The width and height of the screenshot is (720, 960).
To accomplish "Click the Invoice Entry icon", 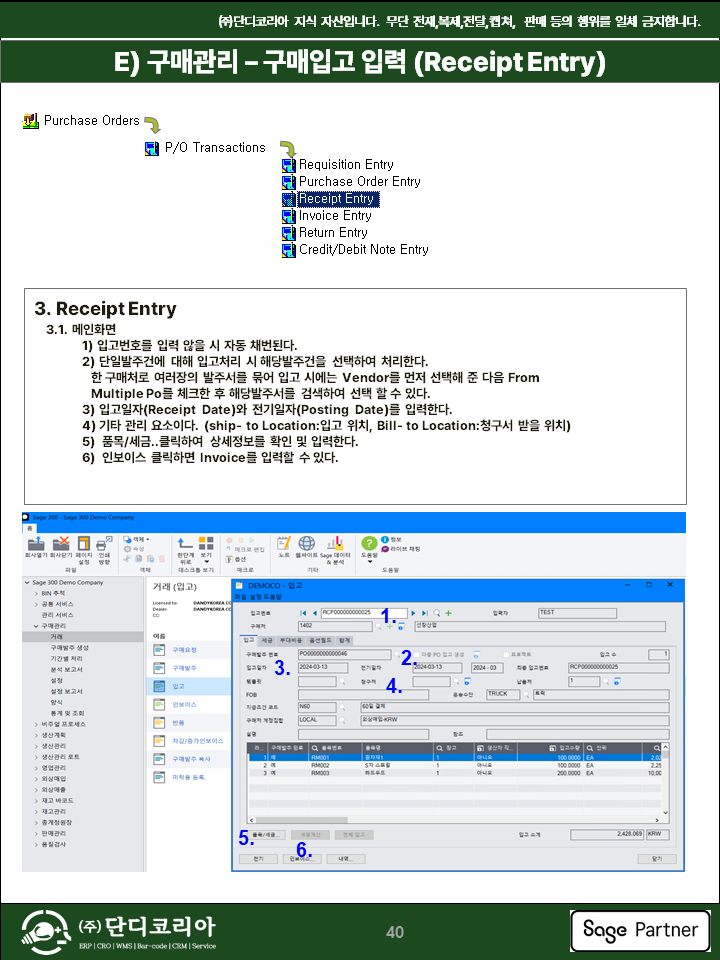I will point(288,216).
